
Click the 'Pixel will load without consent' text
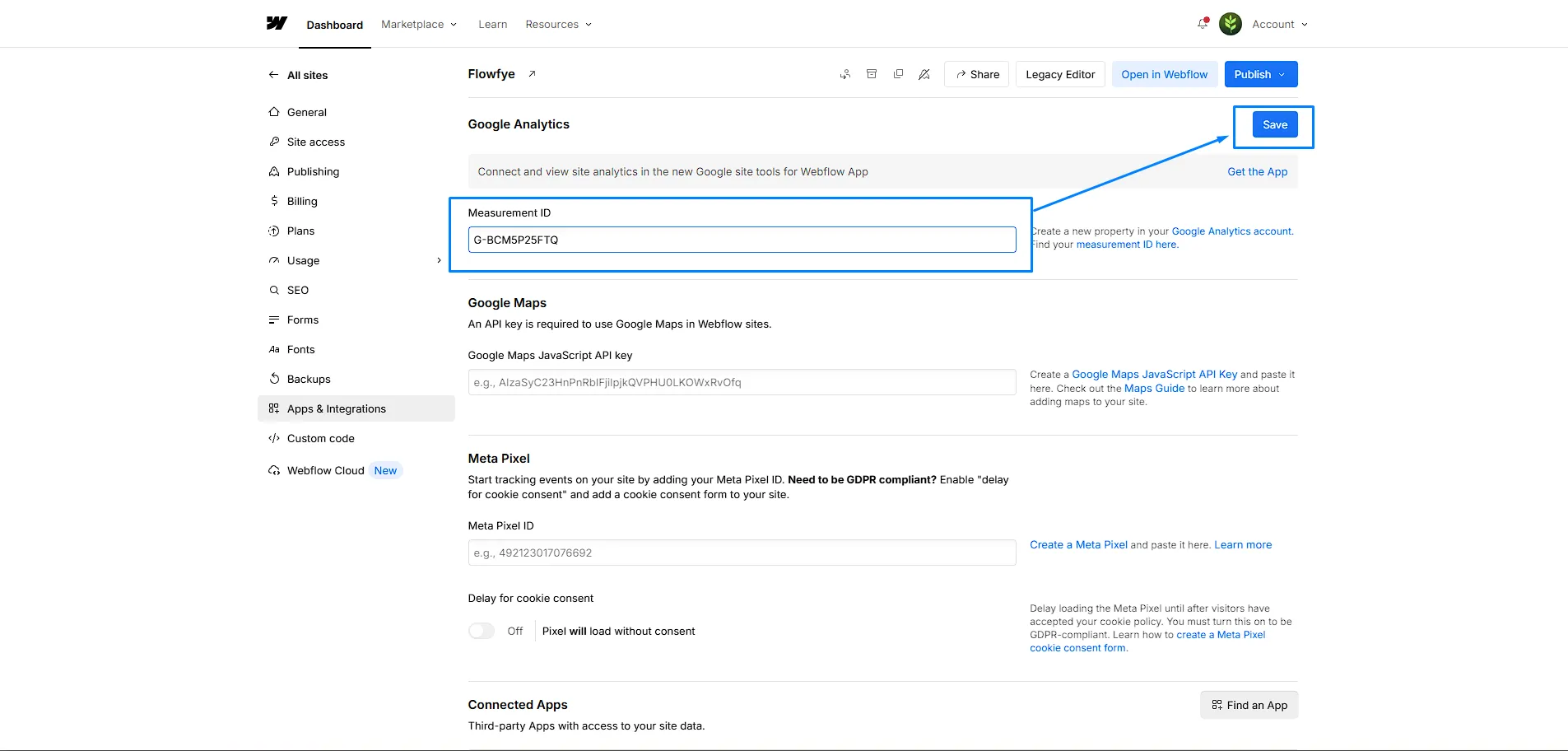click(x=618, y=631)
